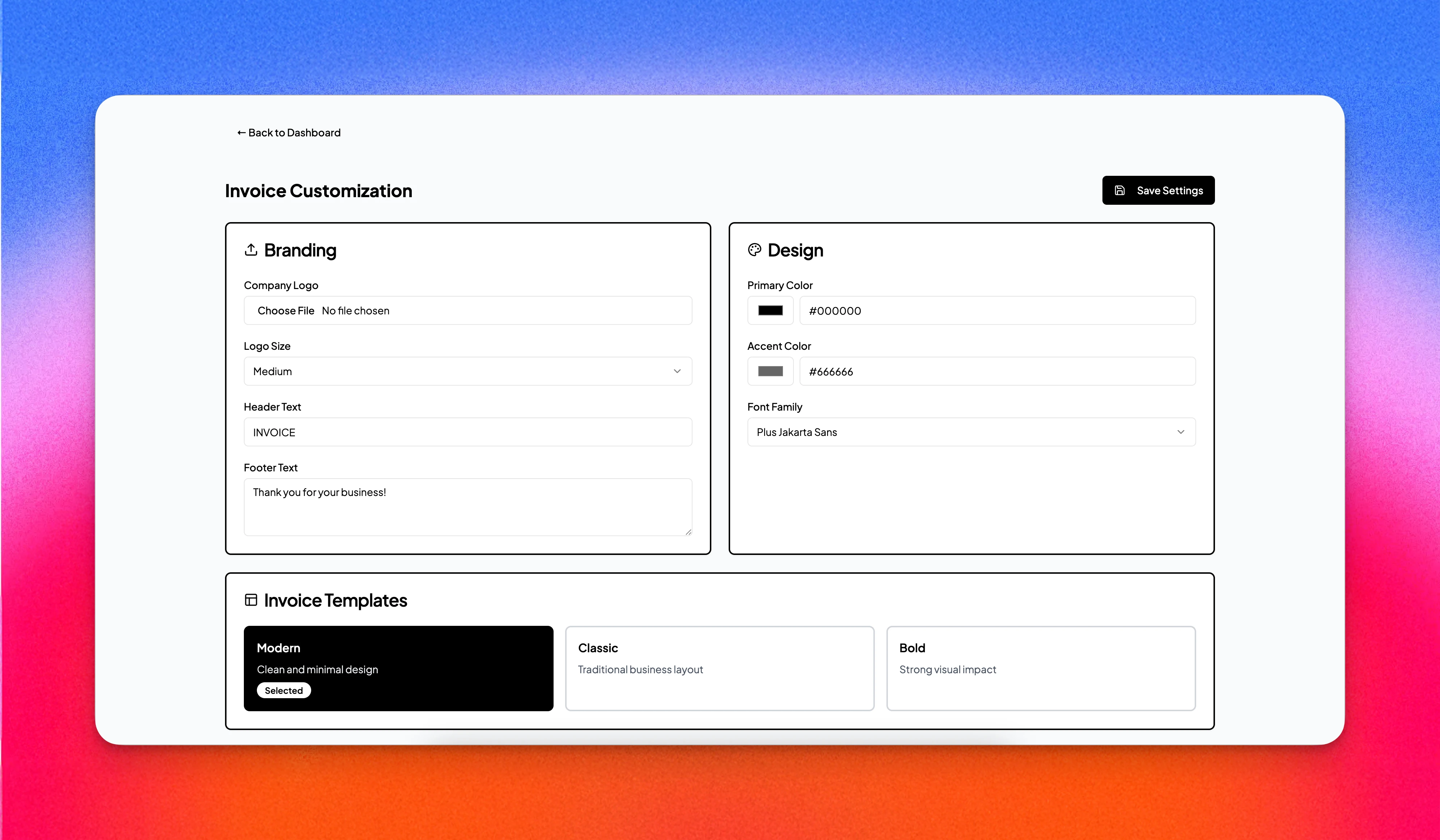The width and height of the screenshot is (1440, 840).
Task: Click the resize handle of Footer Text area
Action: (x=688, y=532)
